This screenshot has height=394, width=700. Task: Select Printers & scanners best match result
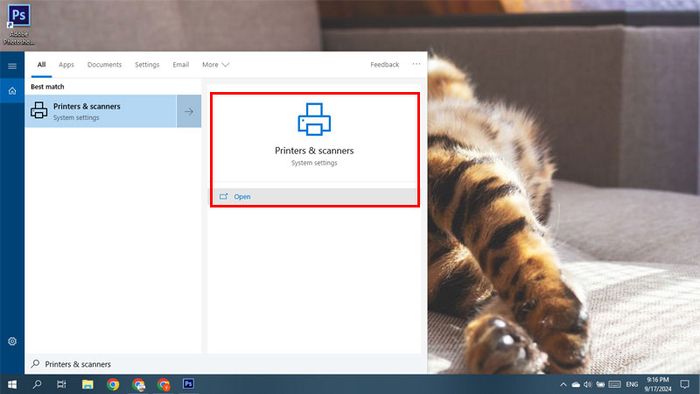[101, 111]
